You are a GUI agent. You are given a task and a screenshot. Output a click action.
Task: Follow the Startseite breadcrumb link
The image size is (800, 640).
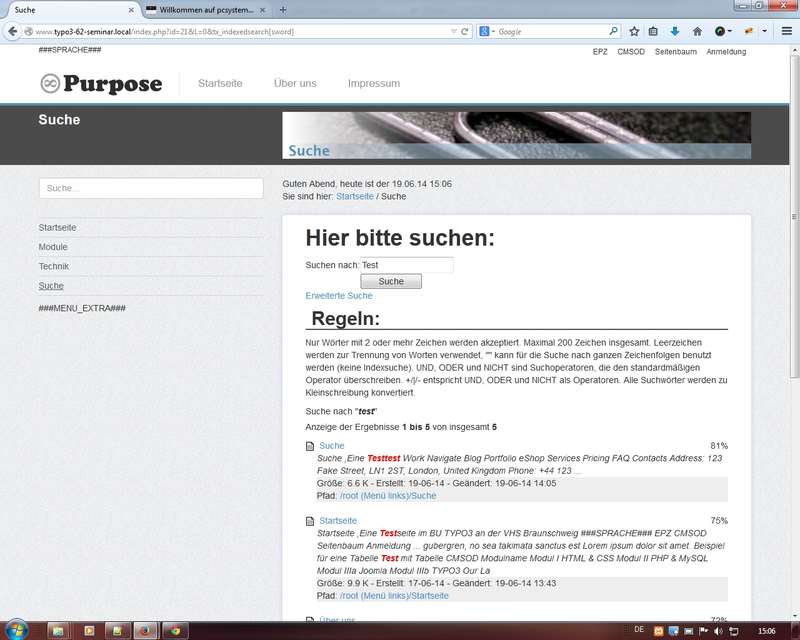355,196
